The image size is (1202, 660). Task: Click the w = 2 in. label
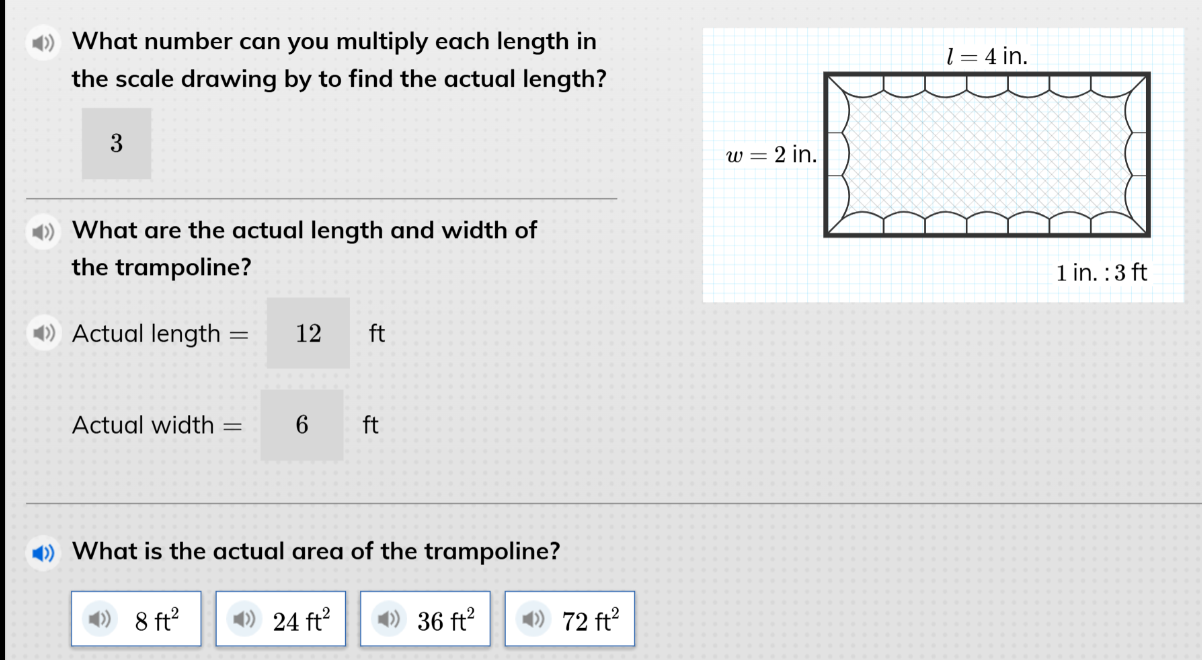(772, 155)
